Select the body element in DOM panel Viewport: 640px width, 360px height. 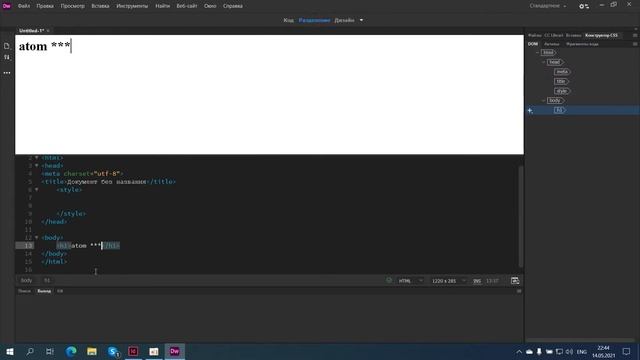click(x=555, y=100)
